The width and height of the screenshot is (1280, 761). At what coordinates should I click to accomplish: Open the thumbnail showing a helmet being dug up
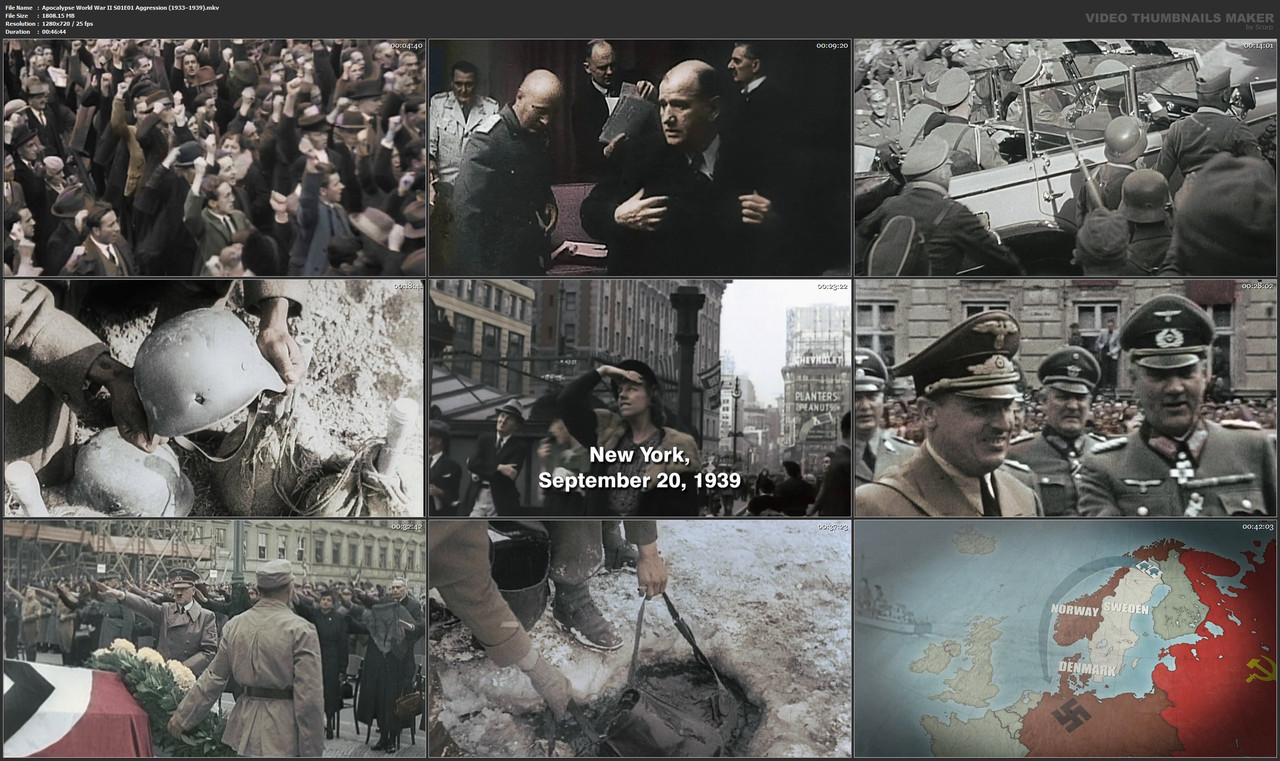coord(214,398)
